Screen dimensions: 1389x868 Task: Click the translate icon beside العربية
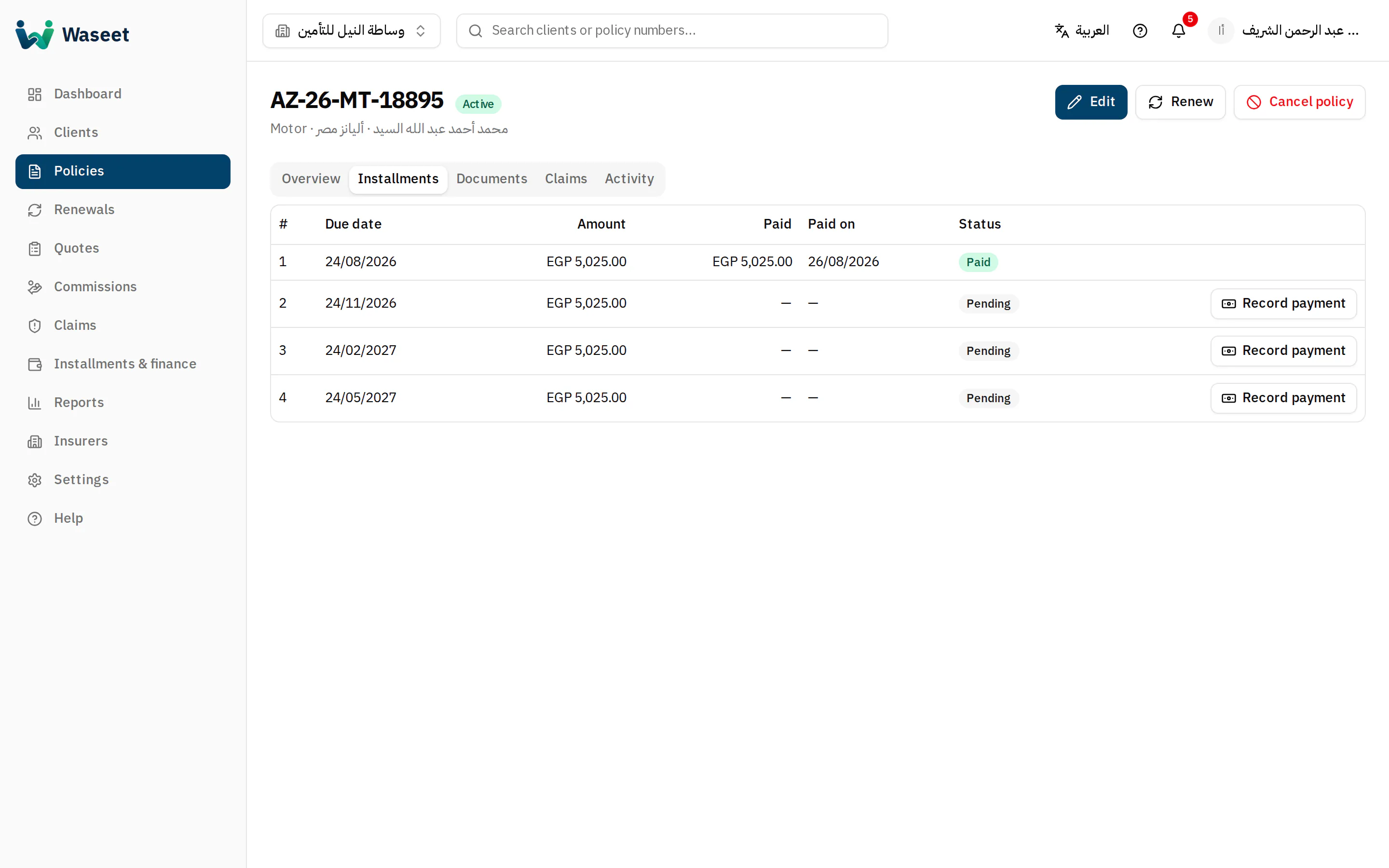1062,30
